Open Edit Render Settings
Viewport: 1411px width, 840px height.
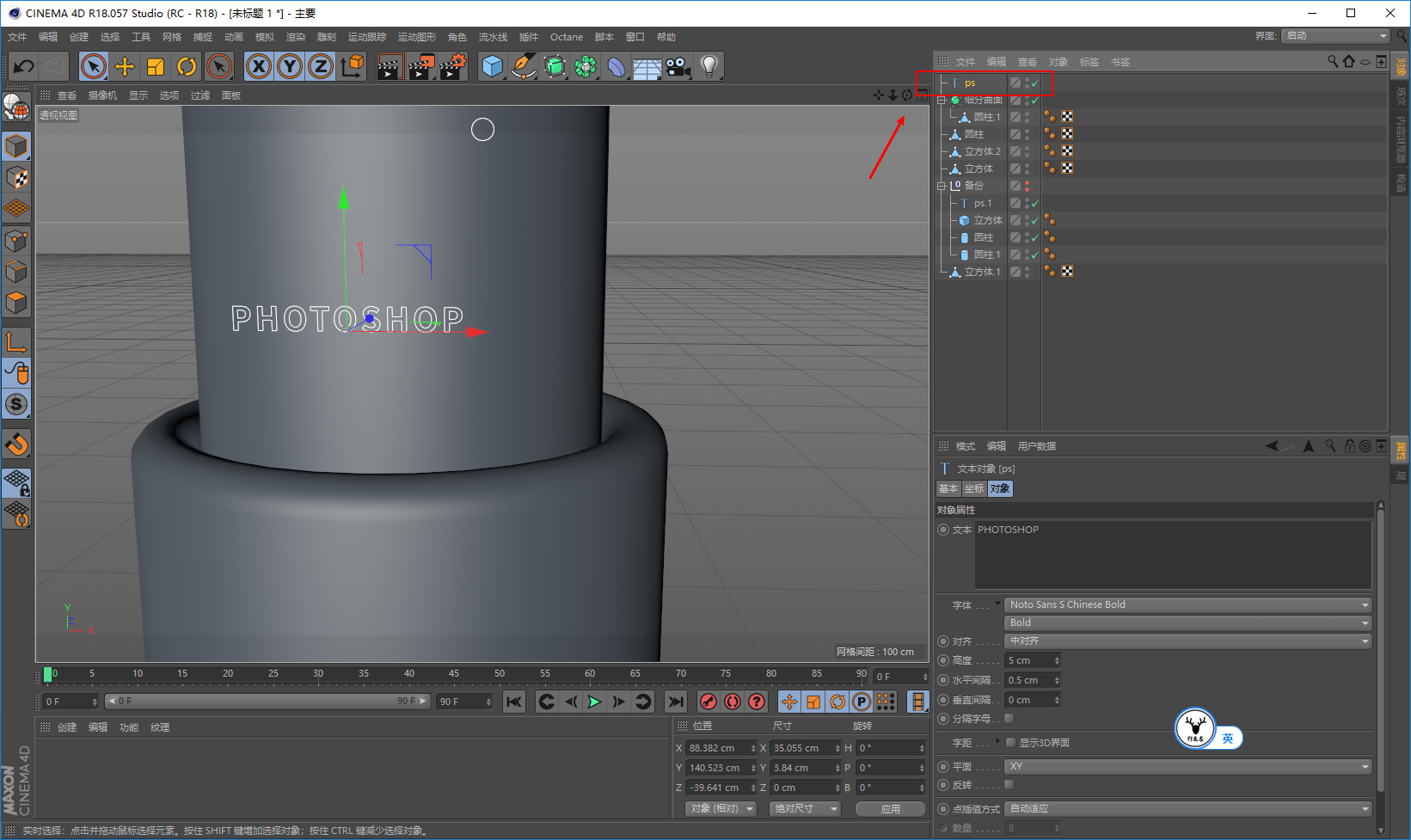point(453,66)
